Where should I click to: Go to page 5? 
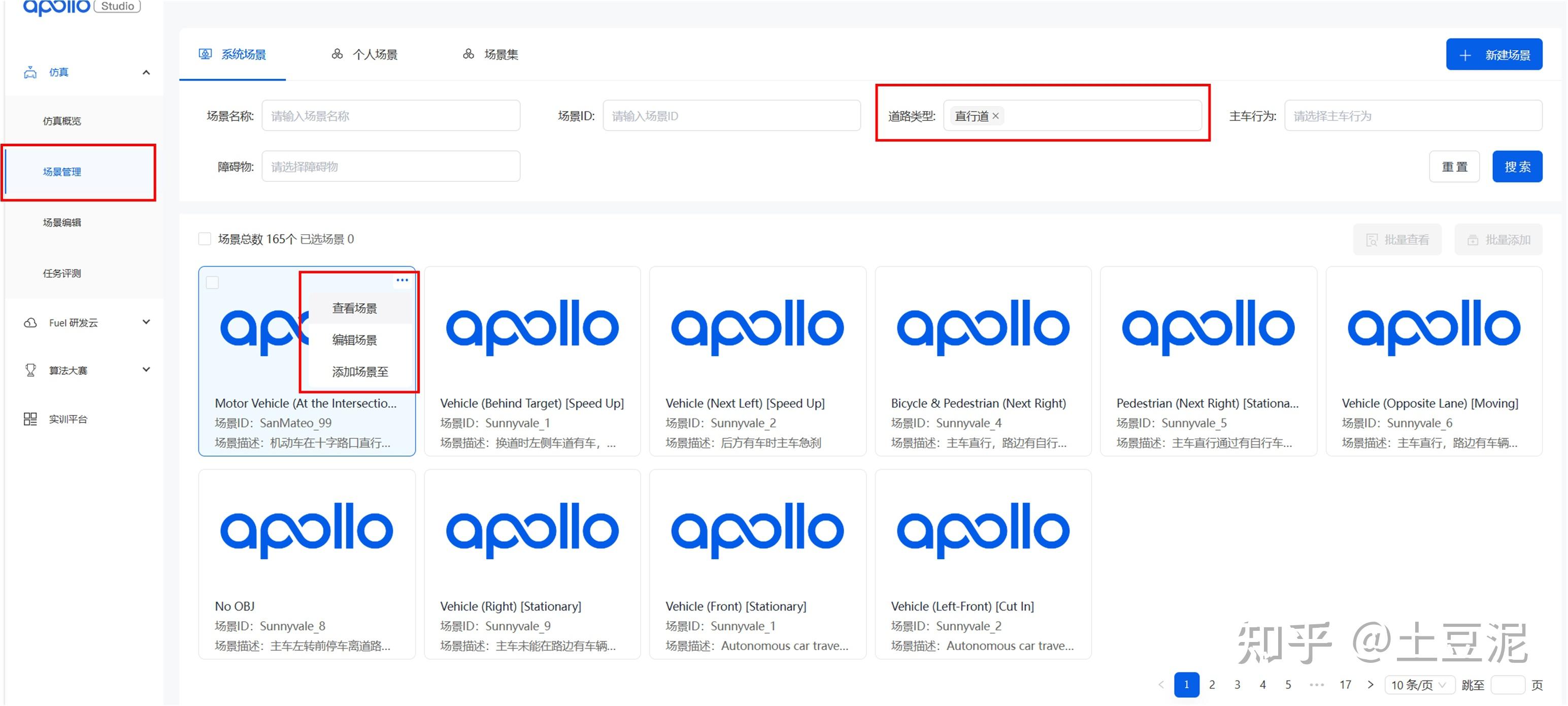1289,685
